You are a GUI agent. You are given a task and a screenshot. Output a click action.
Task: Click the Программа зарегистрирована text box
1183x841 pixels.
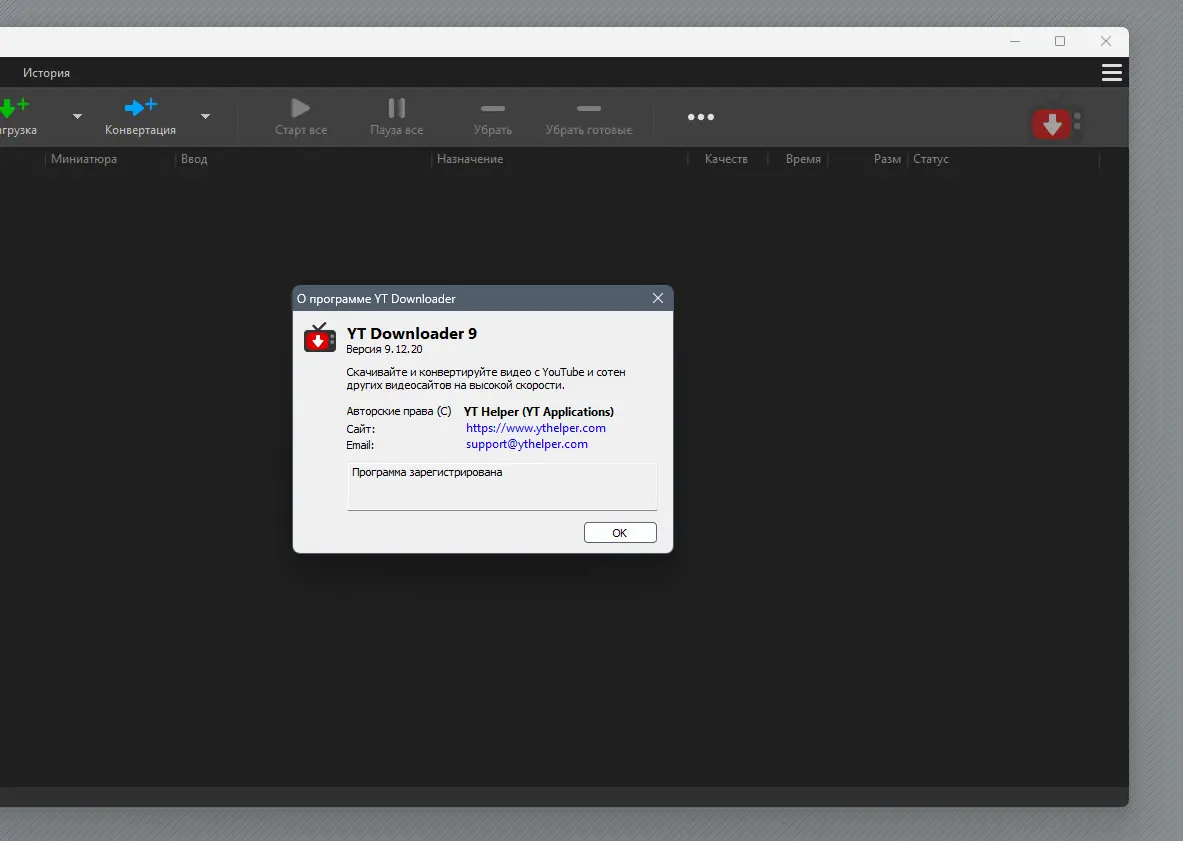502,486
